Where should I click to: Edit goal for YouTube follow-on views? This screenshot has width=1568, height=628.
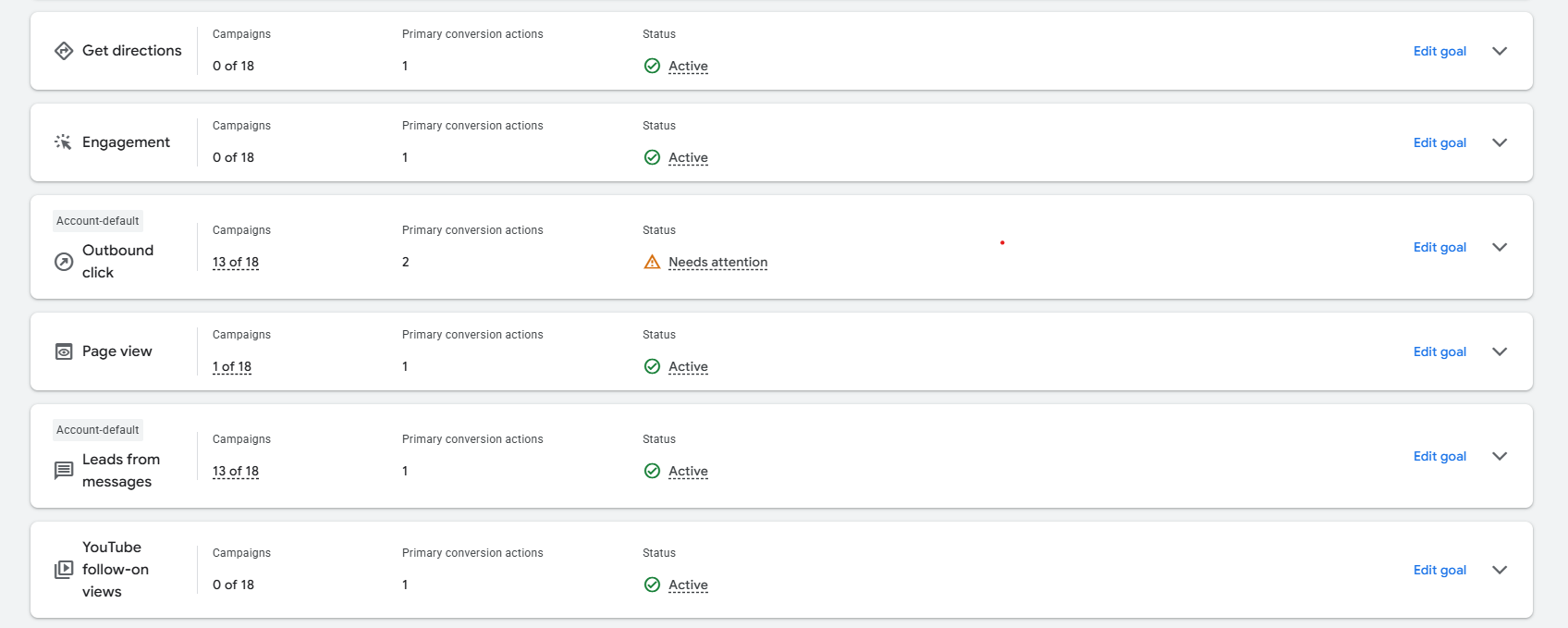coord(1439,570)
